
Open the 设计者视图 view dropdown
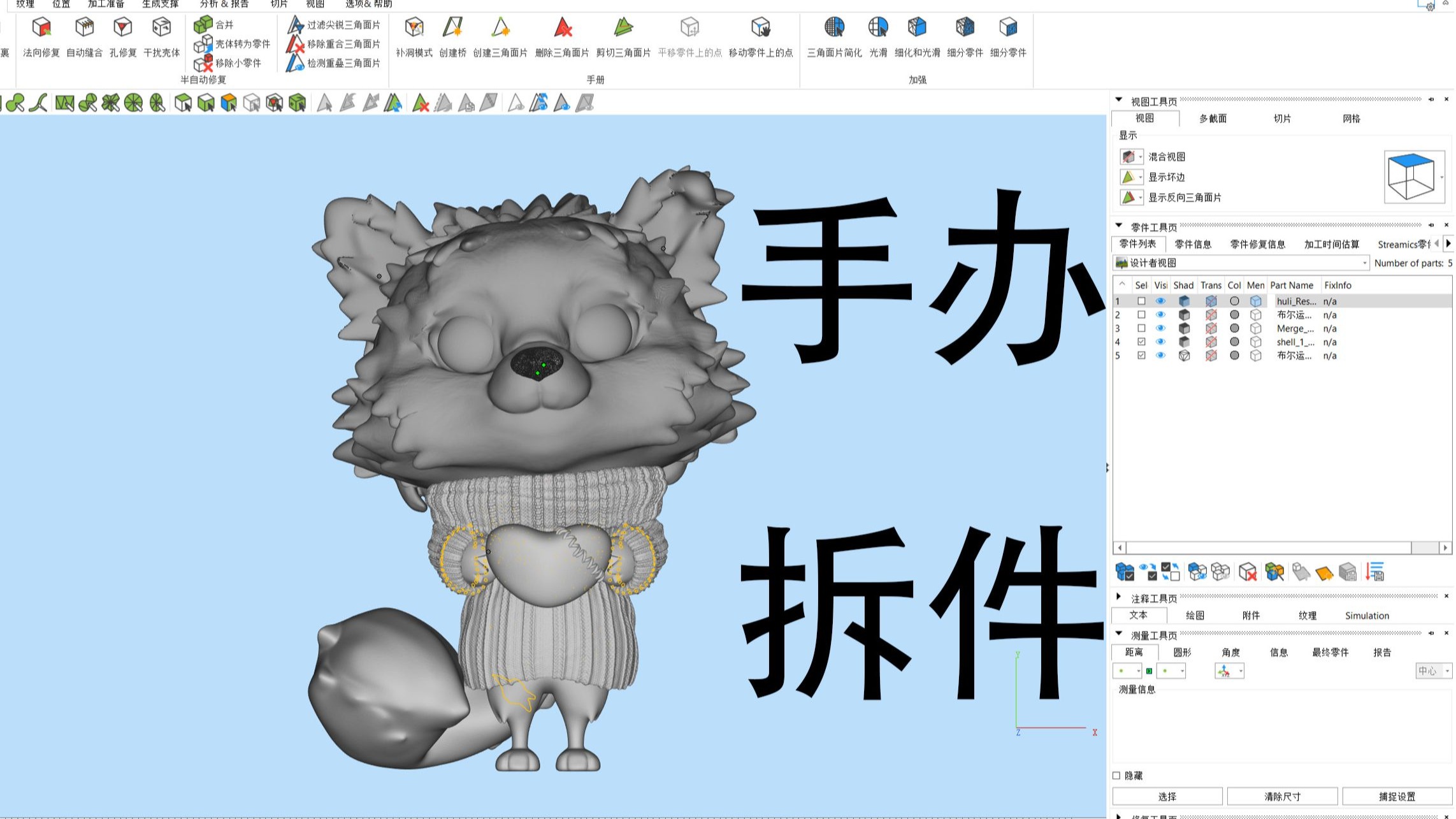click(x=1364, y=263)
